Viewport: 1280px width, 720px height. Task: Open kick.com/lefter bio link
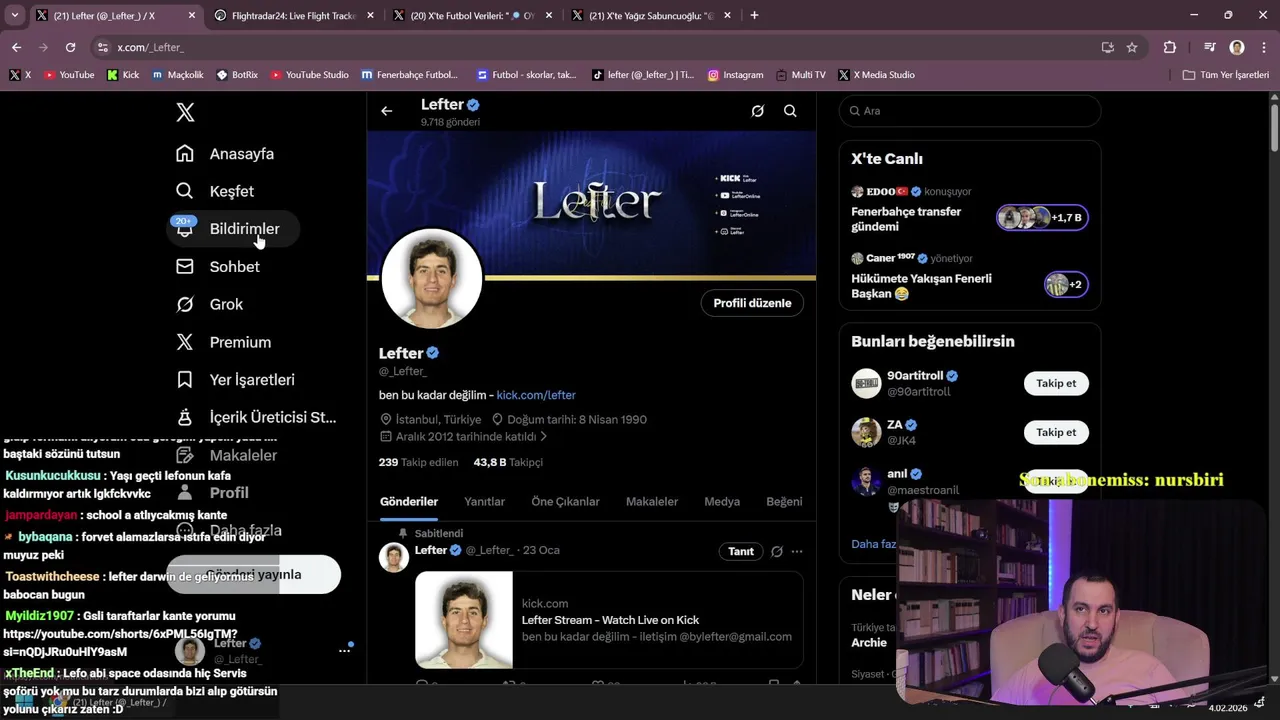(x=536, y=395)
